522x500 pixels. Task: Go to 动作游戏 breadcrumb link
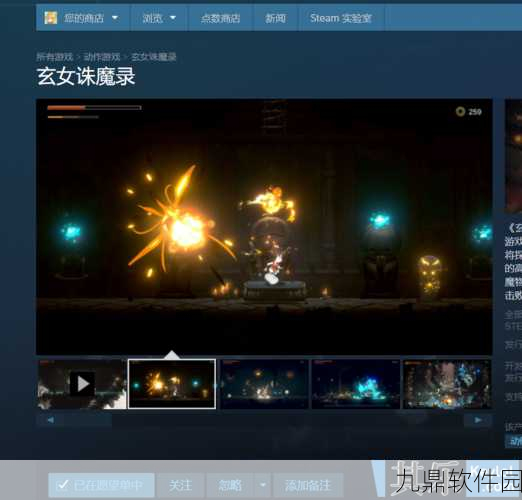point(102,57)
